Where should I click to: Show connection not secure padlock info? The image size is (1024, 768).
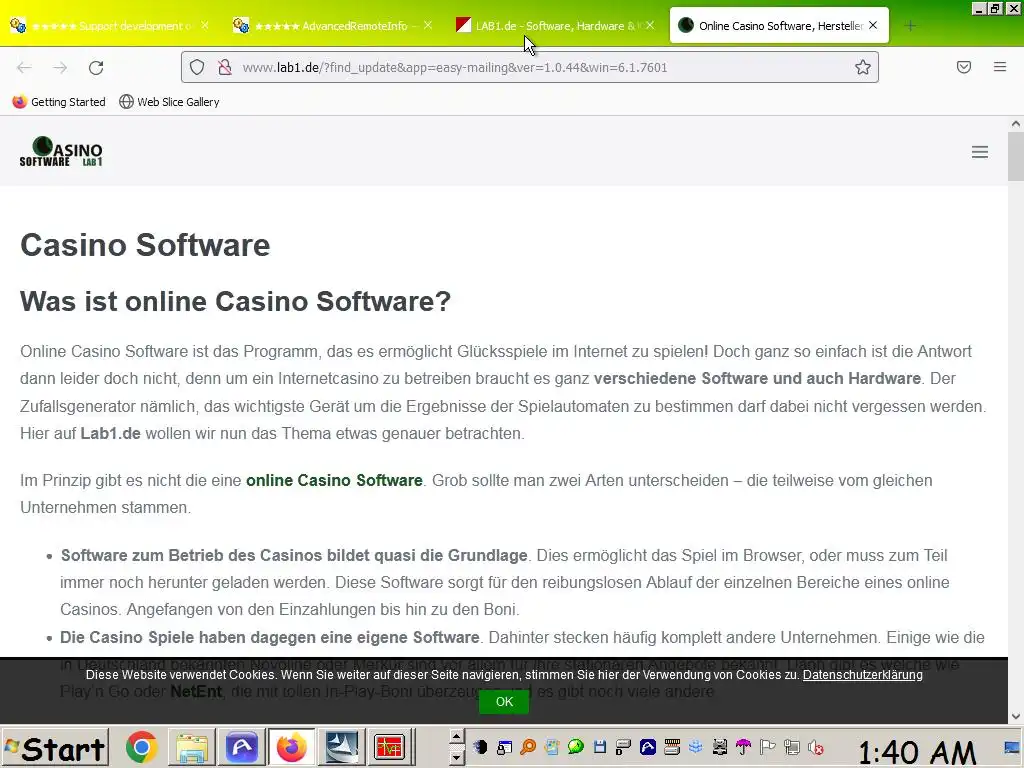click(x=225, y=67)
